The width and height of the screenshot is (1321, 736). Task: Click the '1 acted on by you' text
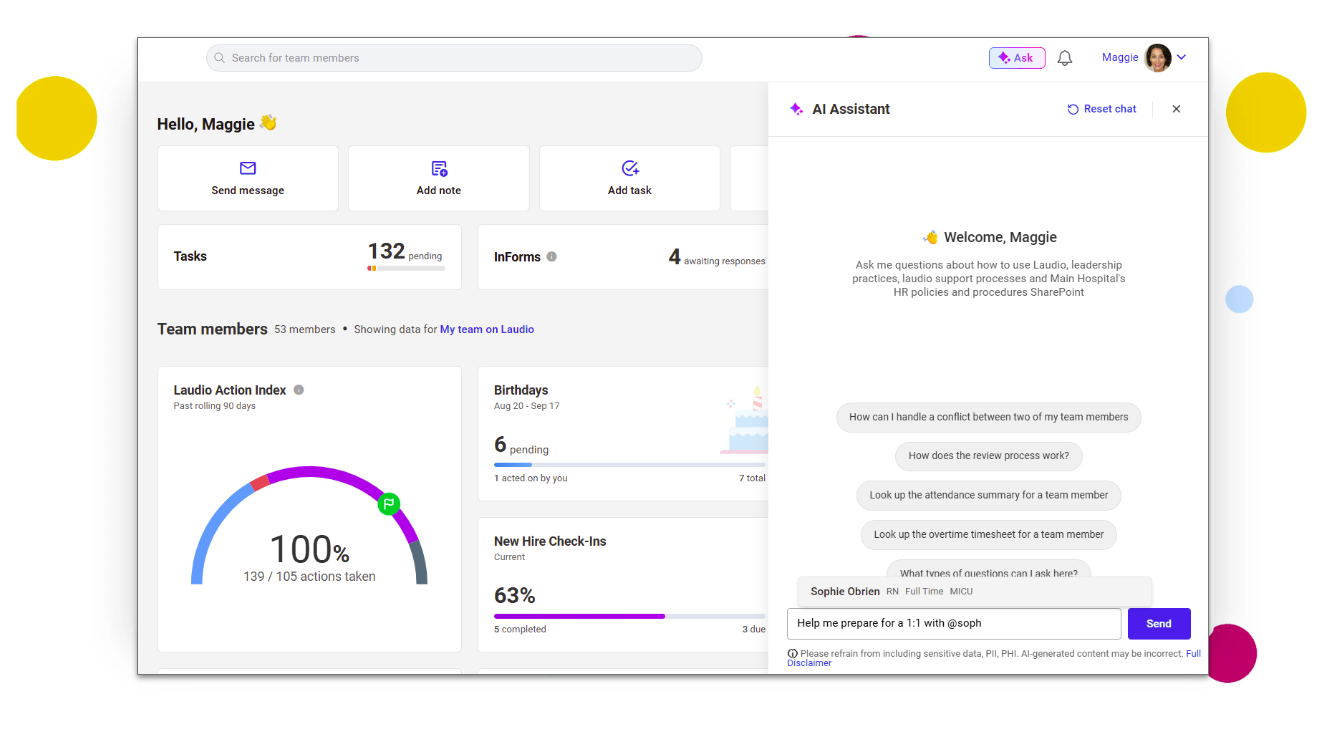click(530, 478)
